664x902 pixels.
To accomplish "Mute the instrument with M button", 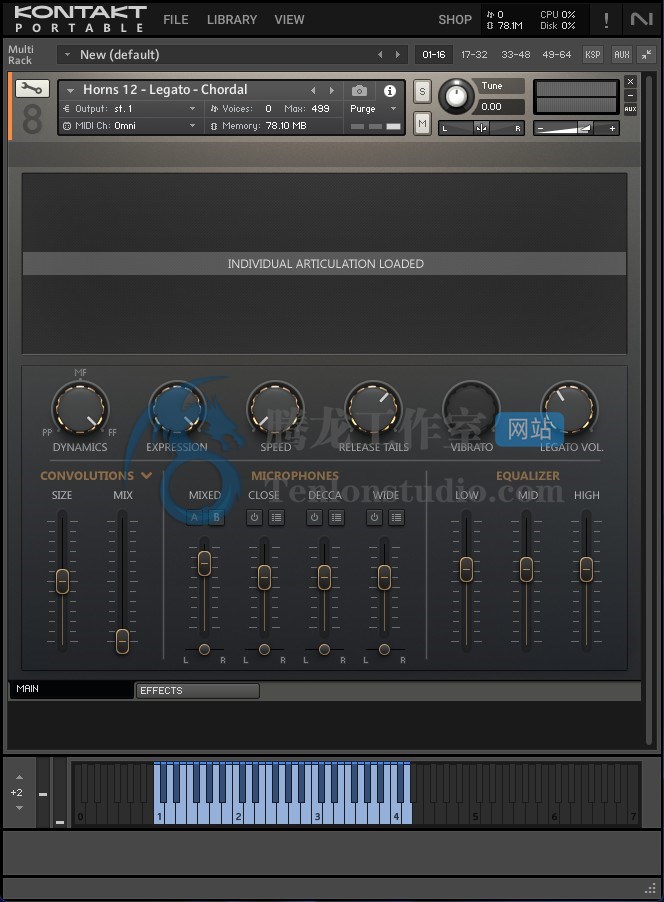I will 422,123.
